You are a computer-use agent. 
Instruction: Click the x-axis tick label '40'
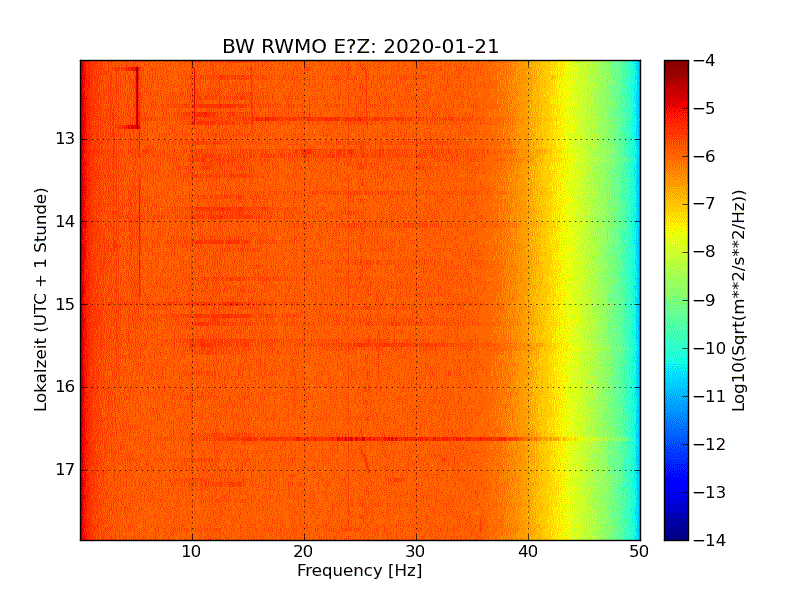click(x=528, y=552)
